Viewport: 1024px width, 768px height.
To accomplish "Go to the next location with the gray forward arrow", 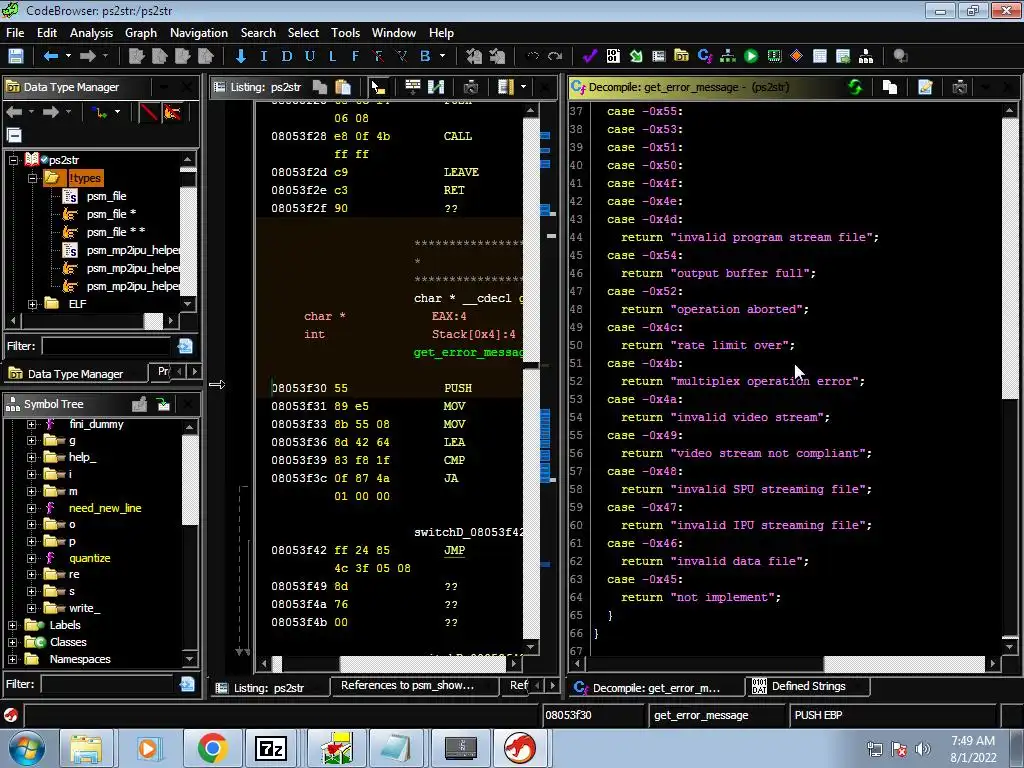I will 88,56.
